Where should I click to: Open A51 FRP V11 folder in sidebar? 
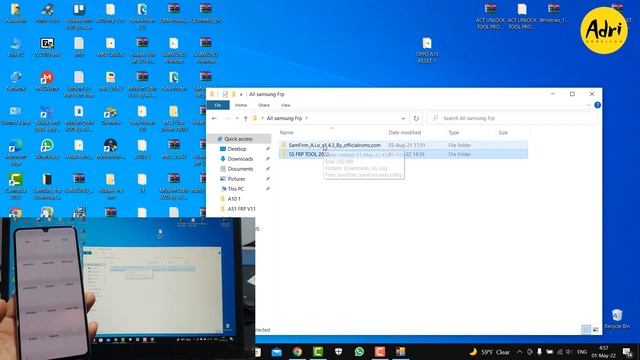coord(241,209)
